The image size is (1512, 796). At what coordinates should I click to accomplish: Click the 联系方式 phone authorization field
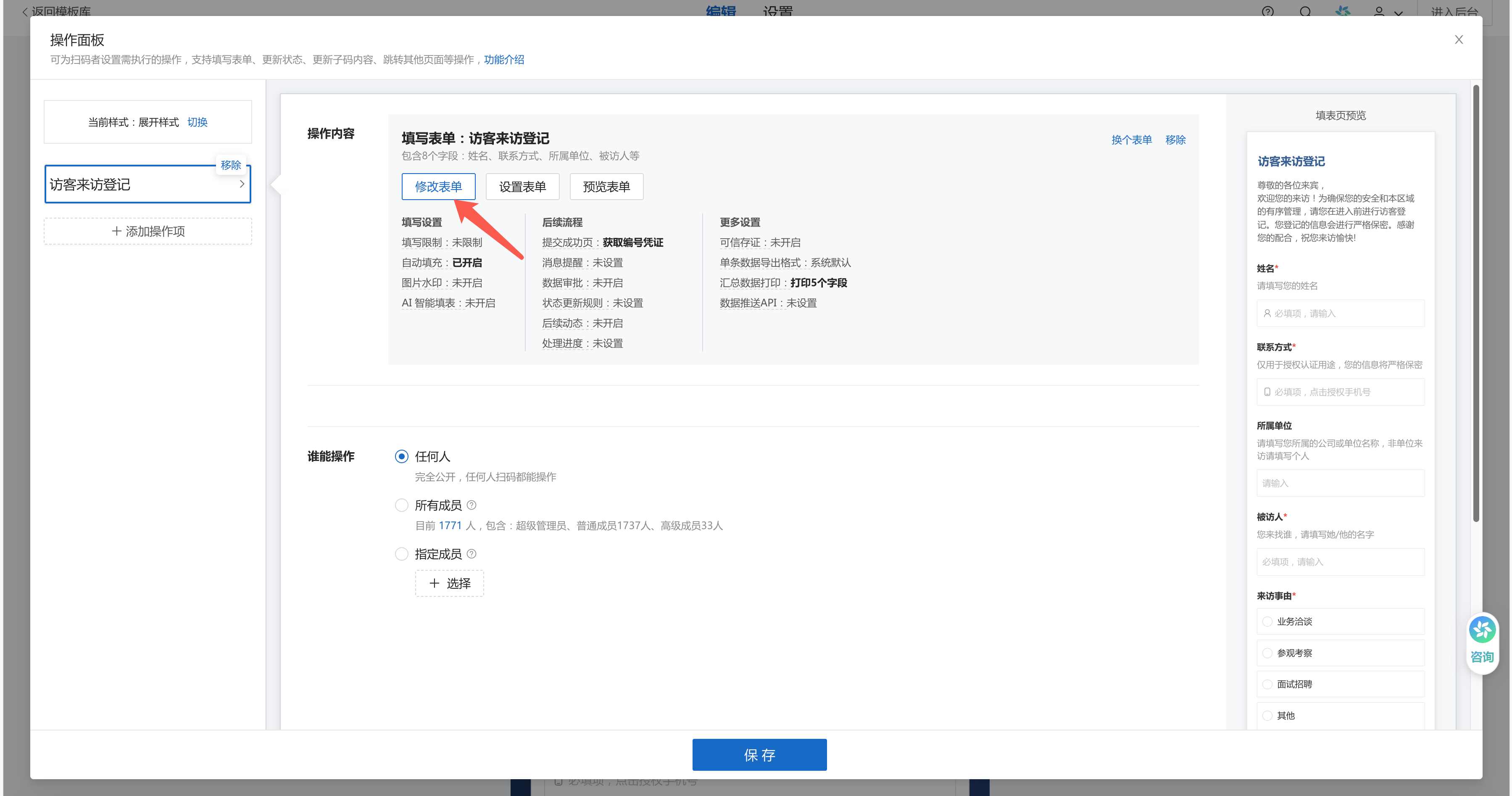1341,392
